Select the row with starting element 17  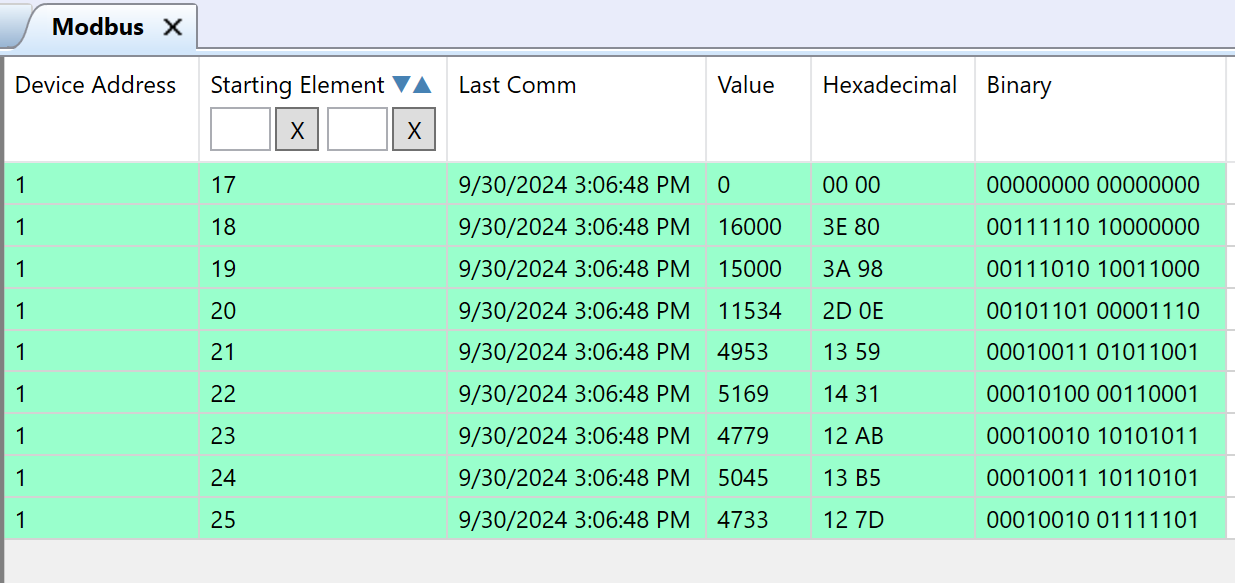tap(615, 184)
